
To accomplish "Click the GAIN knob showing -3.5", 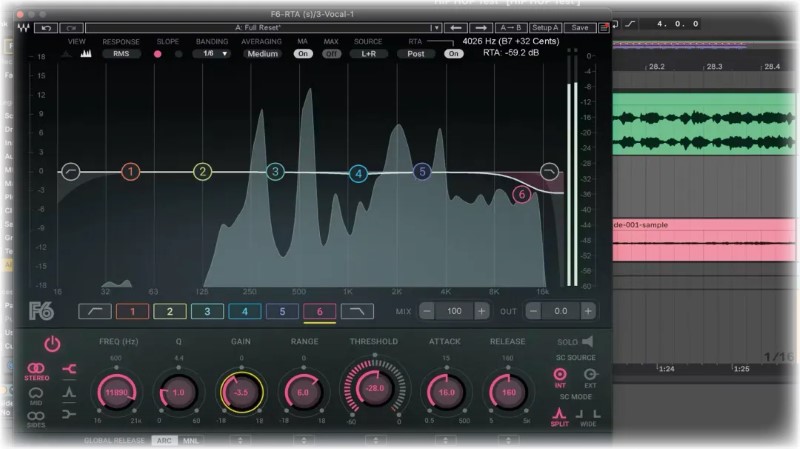I will pos(241,392).
